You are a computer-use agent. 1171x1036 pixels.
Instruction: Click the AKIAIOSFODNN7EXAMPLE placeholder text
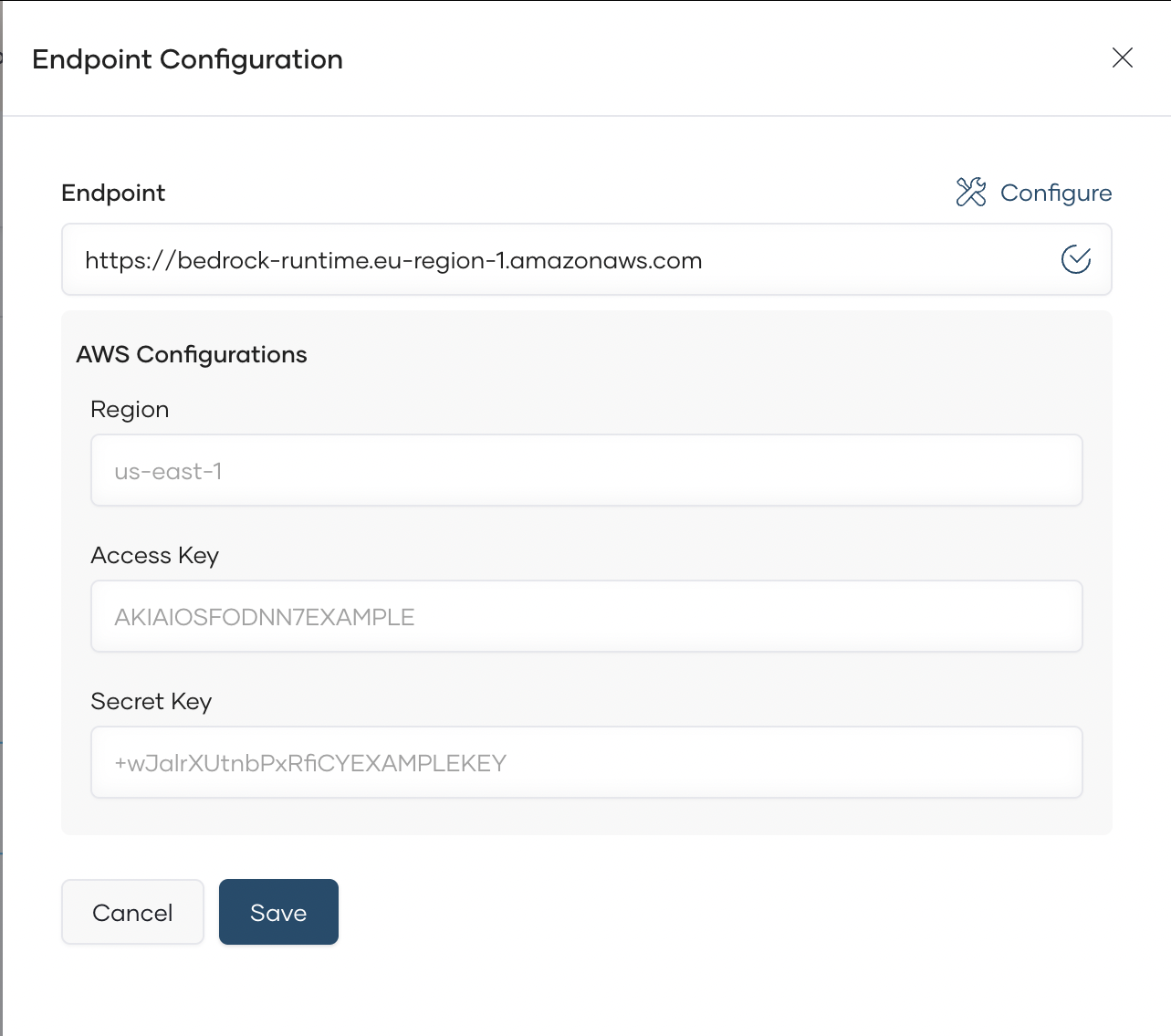(x=264, y=618)
